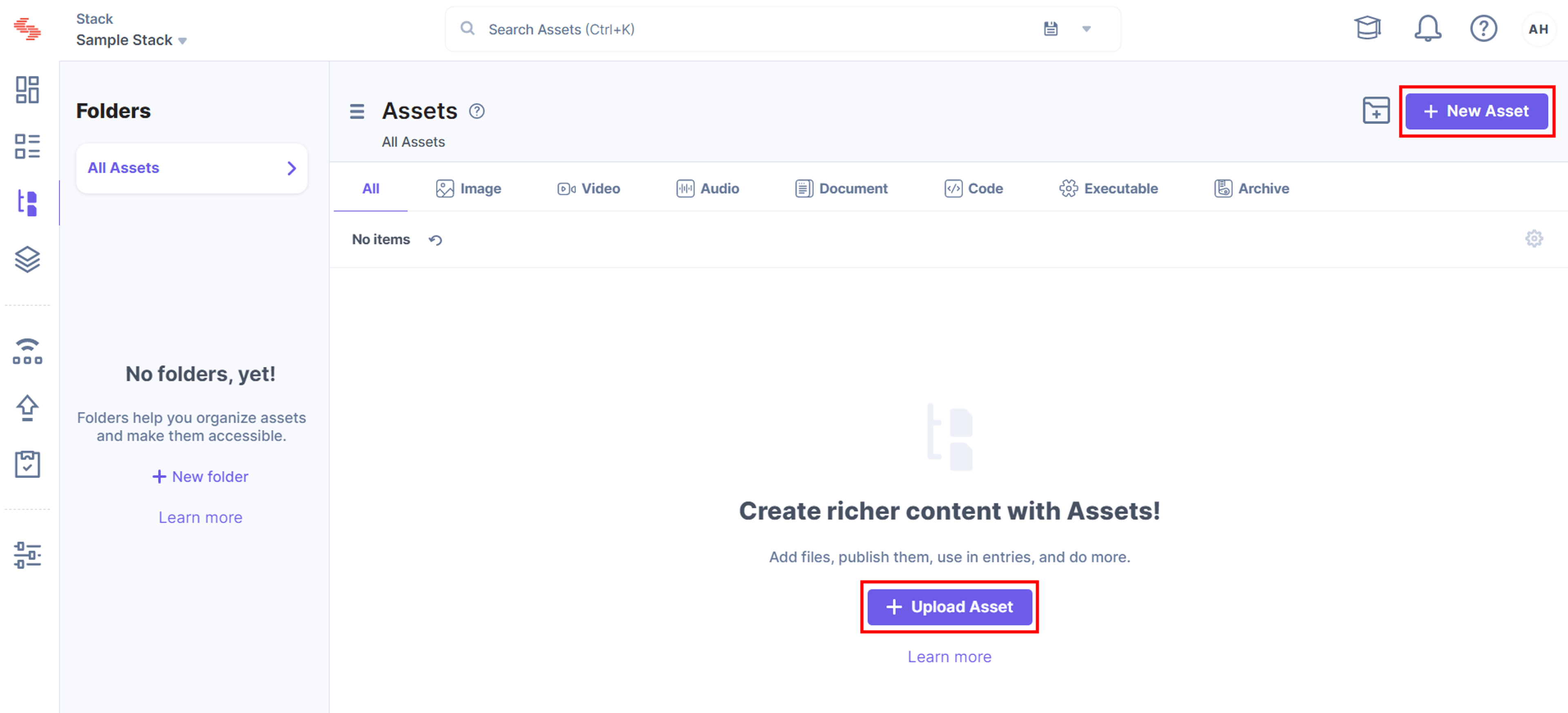Open the AH user profile avatar
The height and width of the screenshot is (713, 1568).
click(x=1538, y=29)
